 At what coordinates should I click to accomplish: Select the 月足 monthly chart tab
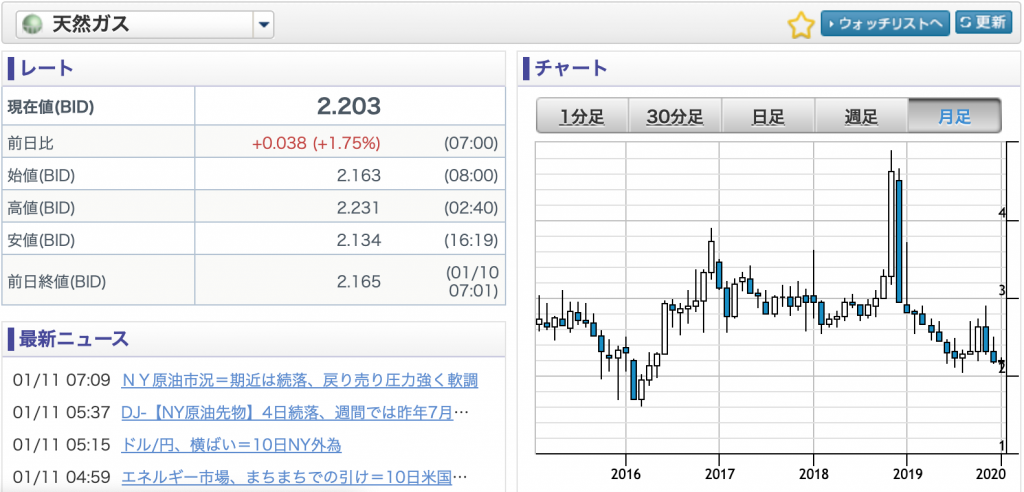[x=954, y=116]
